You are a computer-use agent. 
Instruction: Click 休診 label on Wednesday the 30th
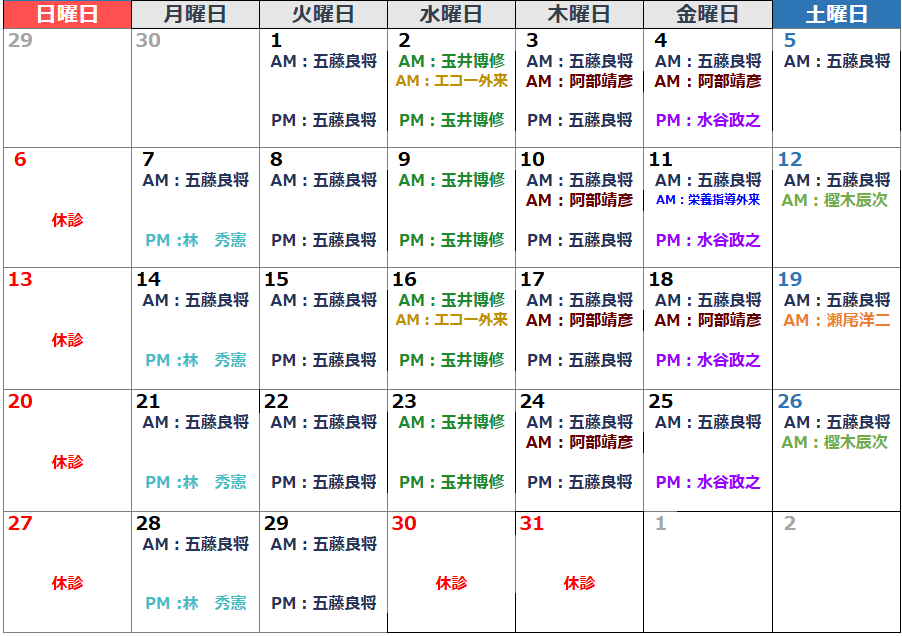pyautogui.click(x=452, y=583)
